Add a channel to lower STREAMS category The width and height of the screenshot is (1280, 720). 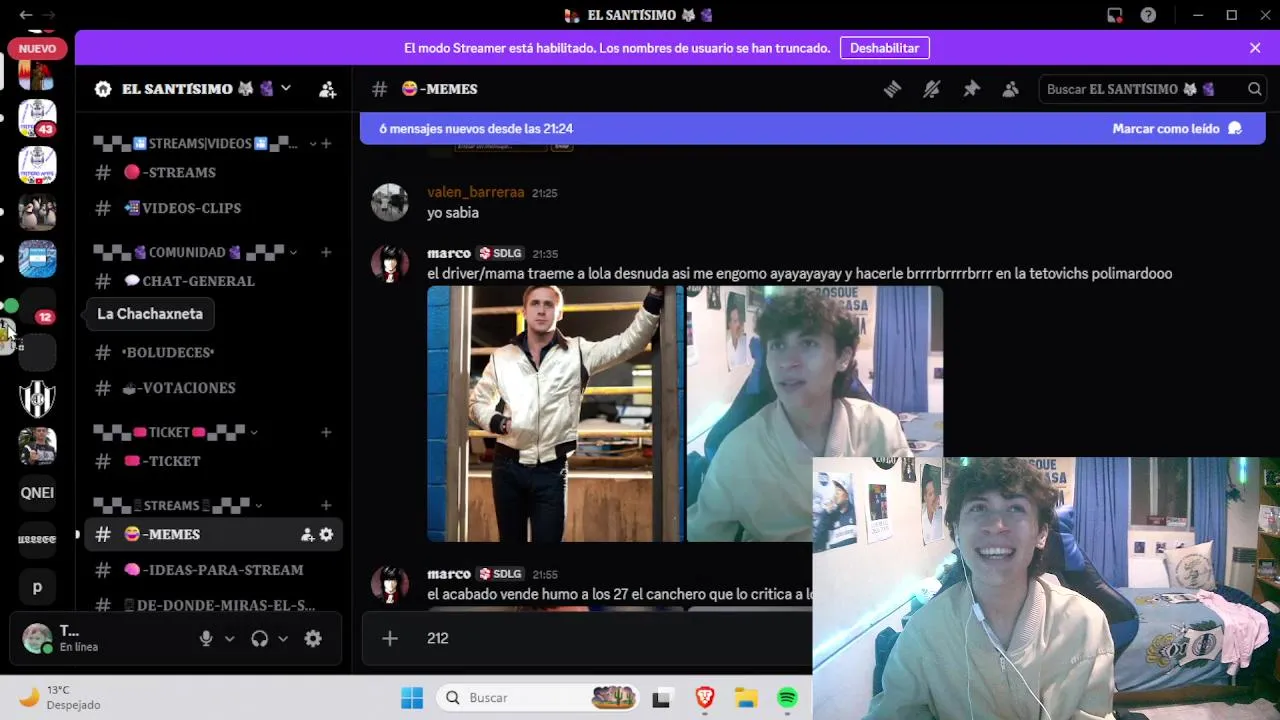point(326,505)
